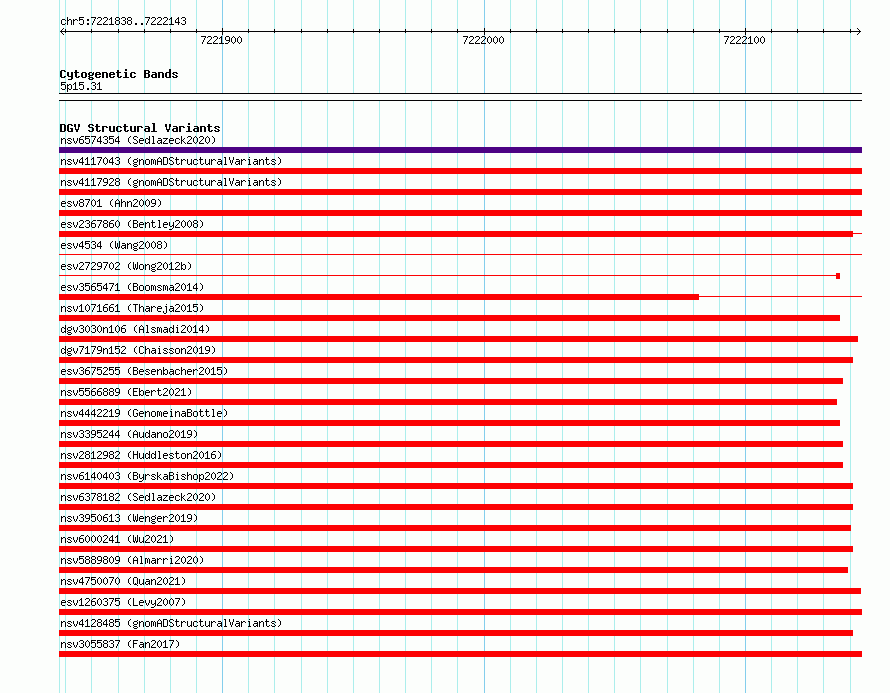Open nsv4117928 (gnomADStructuralVariants) label
The width and height of the screenshot is (890, 693).
point(171,182)
